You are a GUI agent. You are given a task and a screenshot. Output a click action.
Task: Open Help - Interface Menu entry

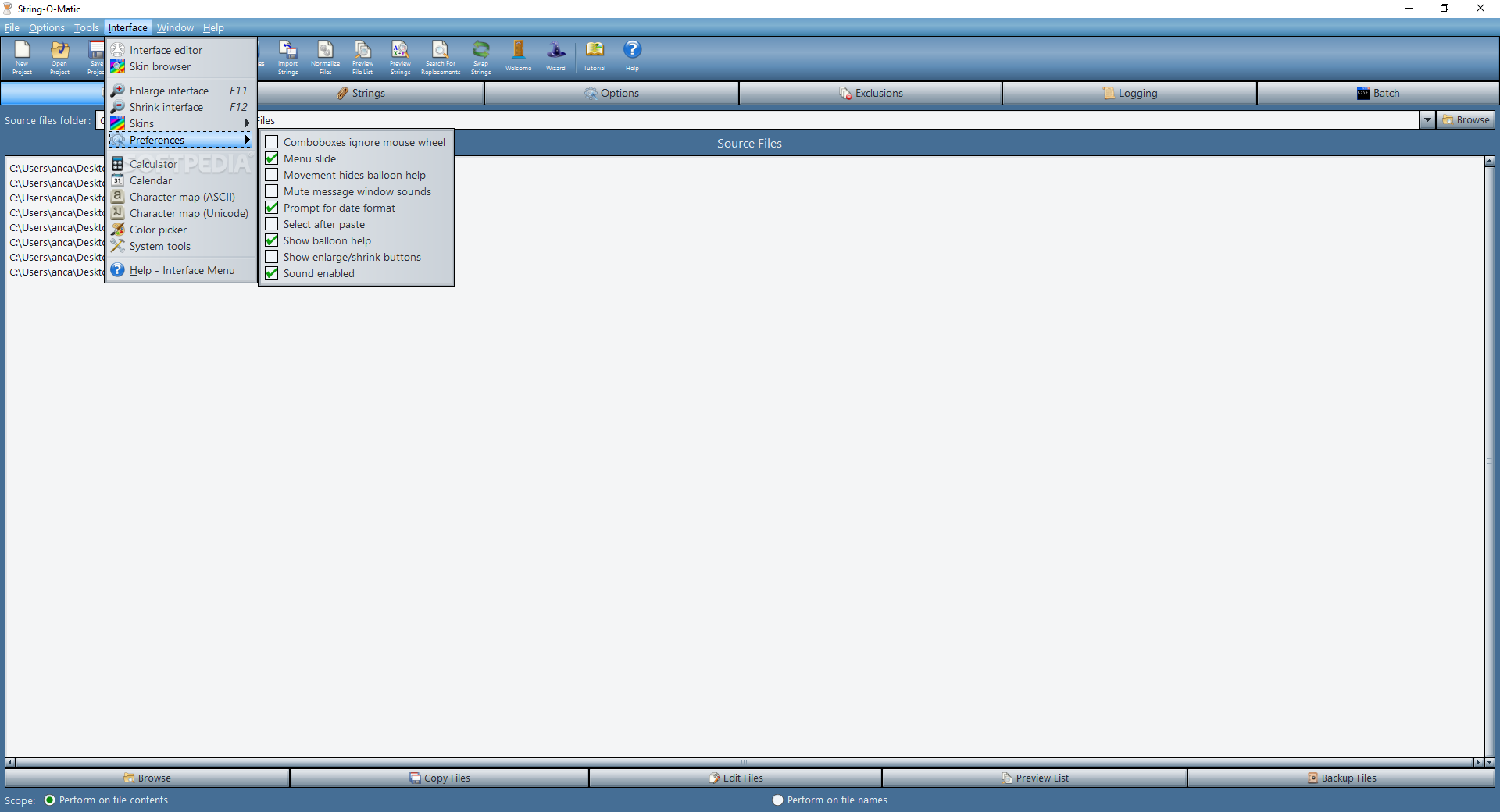181,270
